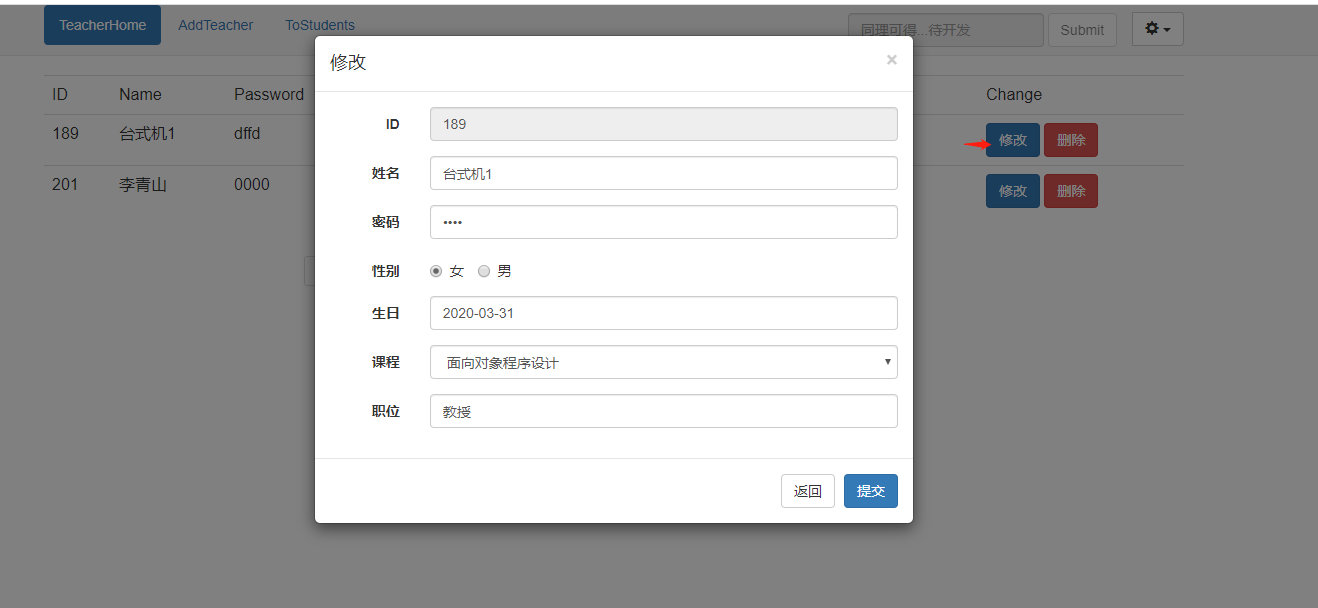Screen dimensions: 1318x608
Task: Click the ID cell 201
Action: pos(65,185)
